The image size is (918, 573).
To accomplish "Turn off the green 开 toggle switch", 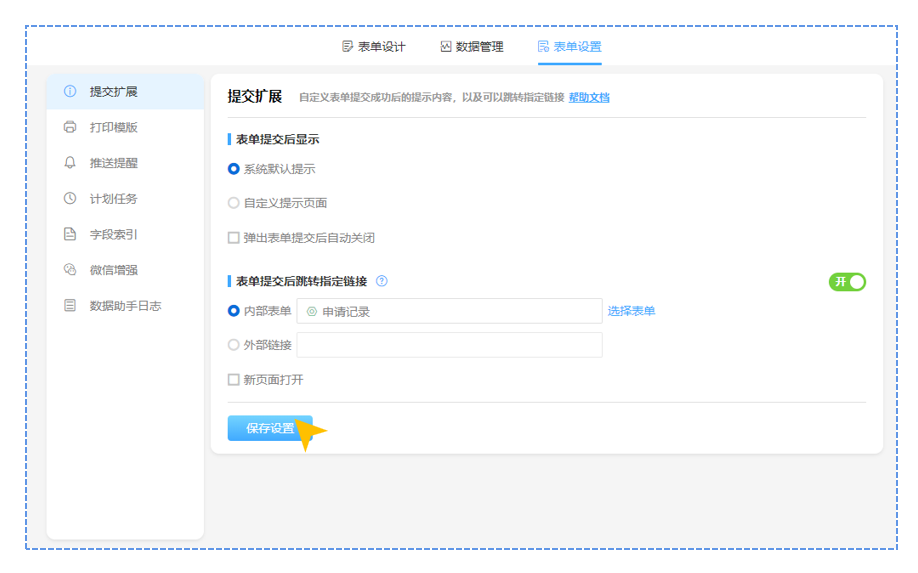I will (847, 282).
